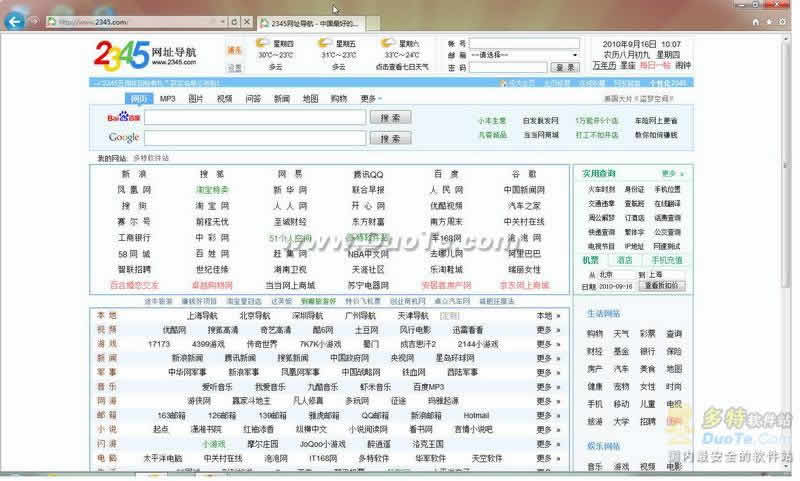Click the Baidu search input box

pos(255,117)
